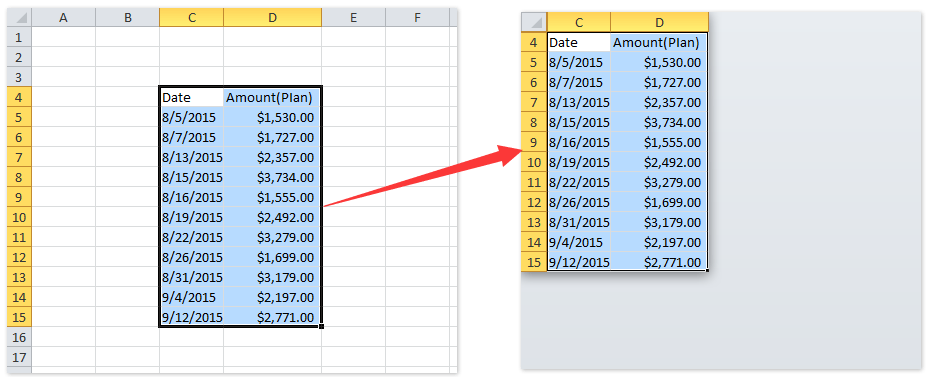Select row 7 header in full worksheet
The image size is (931, 377).
pyautogui.click(x=19, y=157)
